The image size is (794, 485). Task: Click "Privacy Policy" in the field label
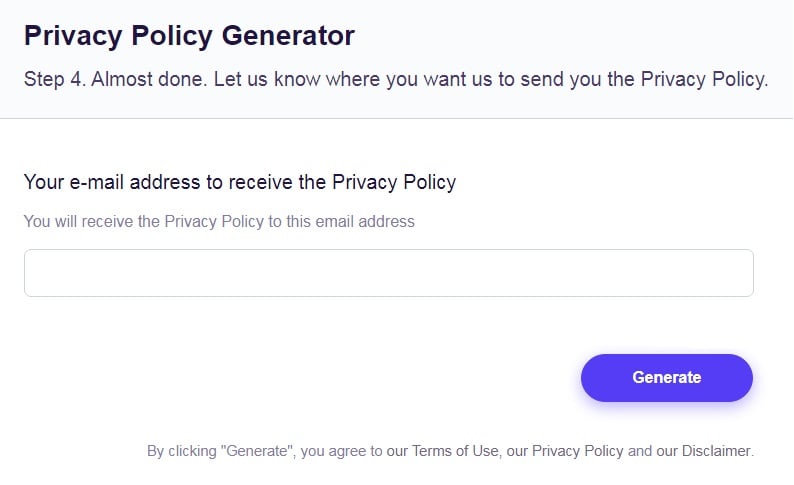[394, 182]
